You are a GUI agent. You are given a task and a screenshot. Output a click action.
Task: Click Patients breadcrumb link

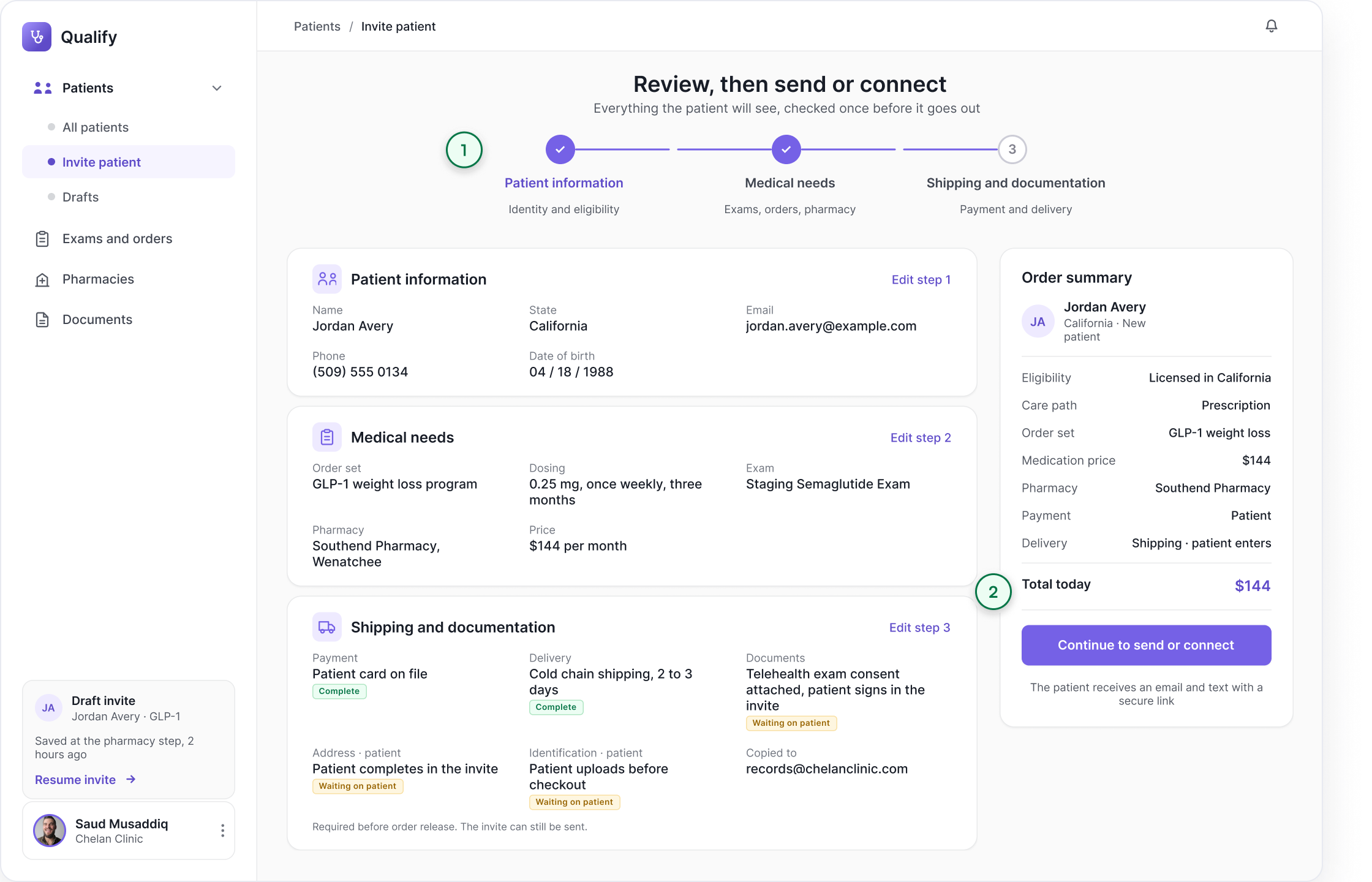click(x=317, y=26)
